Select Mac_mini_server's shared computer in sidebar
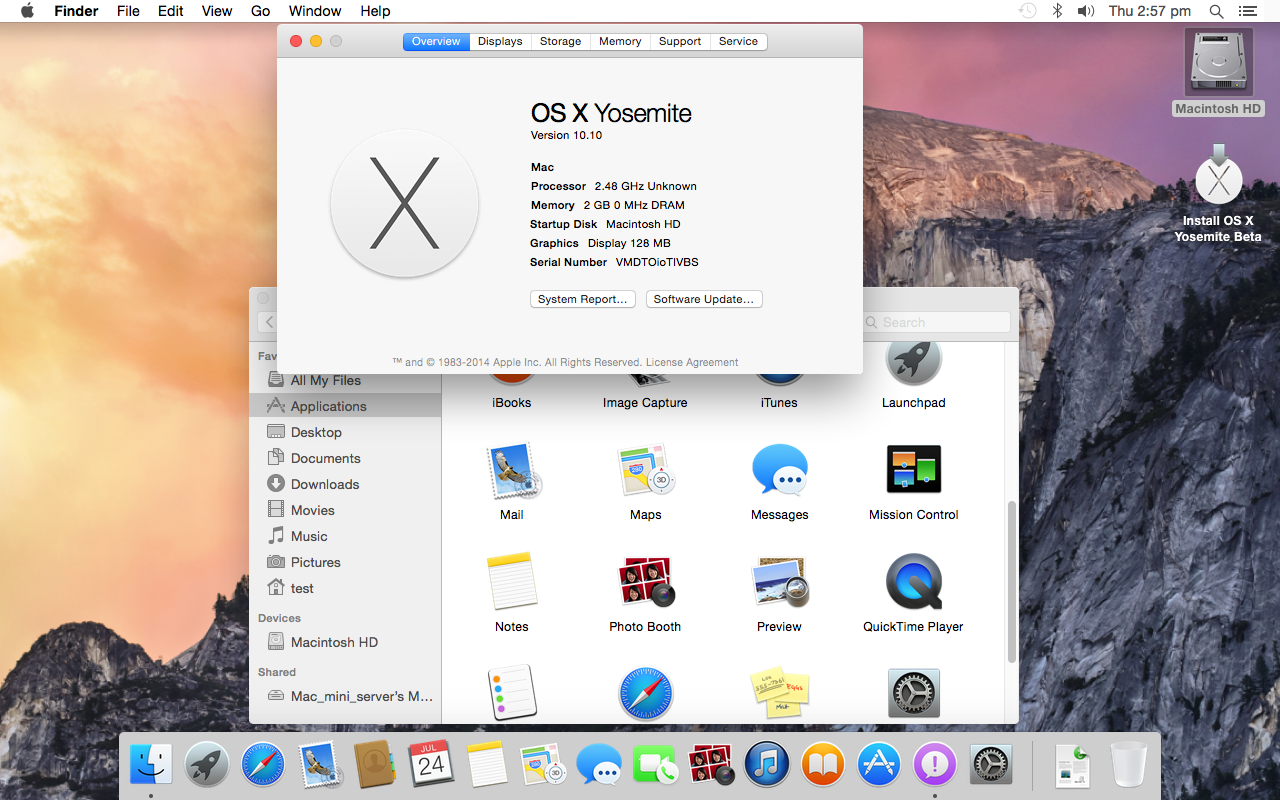The height and width of the screenshot is (800, 1280). click(x=345, y=696)
